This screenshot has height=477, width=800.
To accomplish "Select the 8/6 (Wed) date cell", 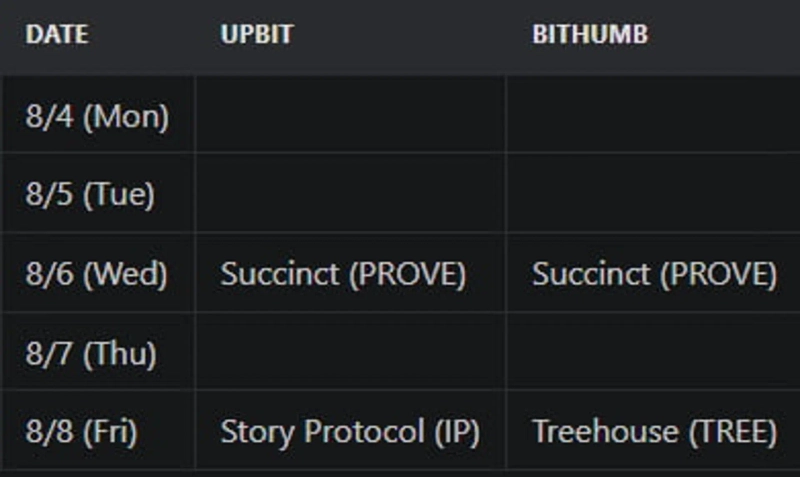I will 97,274.
